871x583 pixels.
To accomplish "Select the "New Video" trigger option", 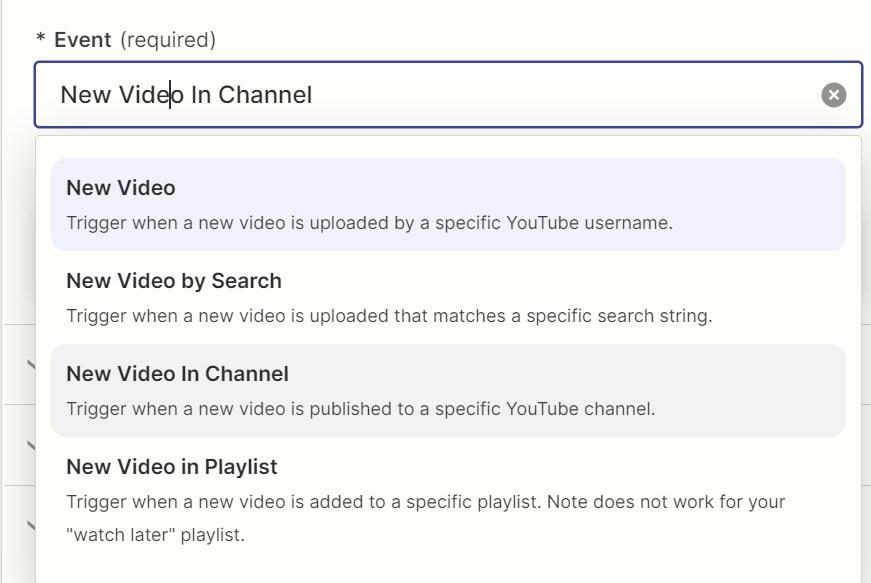I will point(121,188).
